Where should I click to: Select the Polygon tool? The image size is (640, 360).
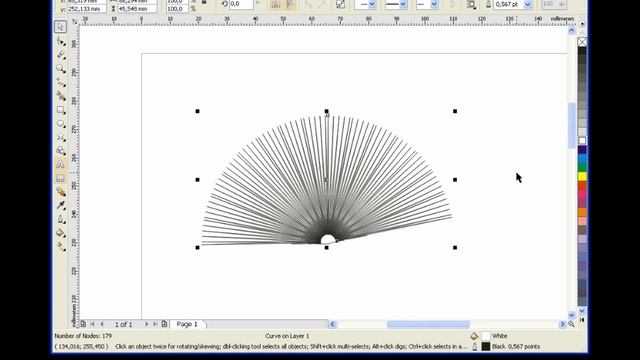pos(61,137)
